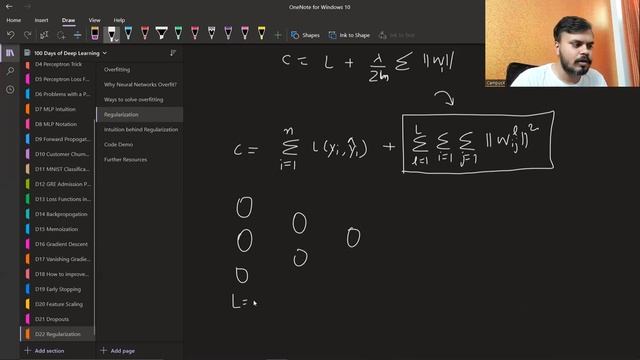Select section D22 Regularization
This screenshot has height=360, width=640.
click(58, 334)
